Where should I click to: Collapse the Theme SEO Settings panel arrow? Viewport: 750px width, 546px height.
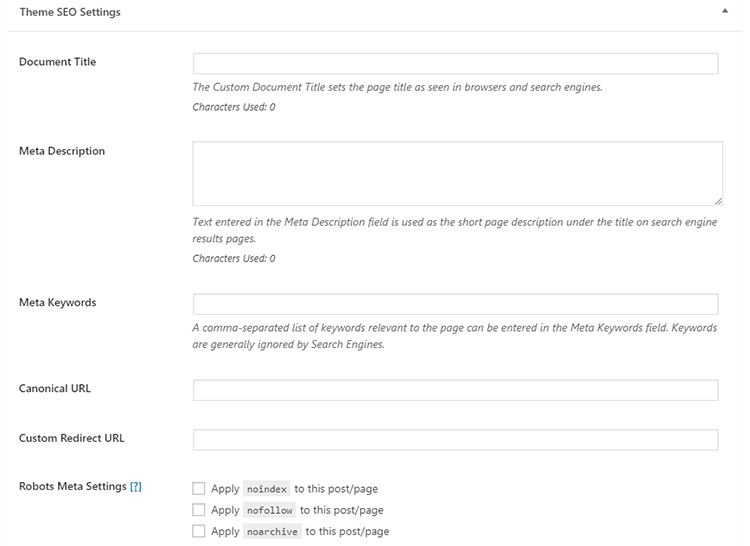(x=725, y=11)
